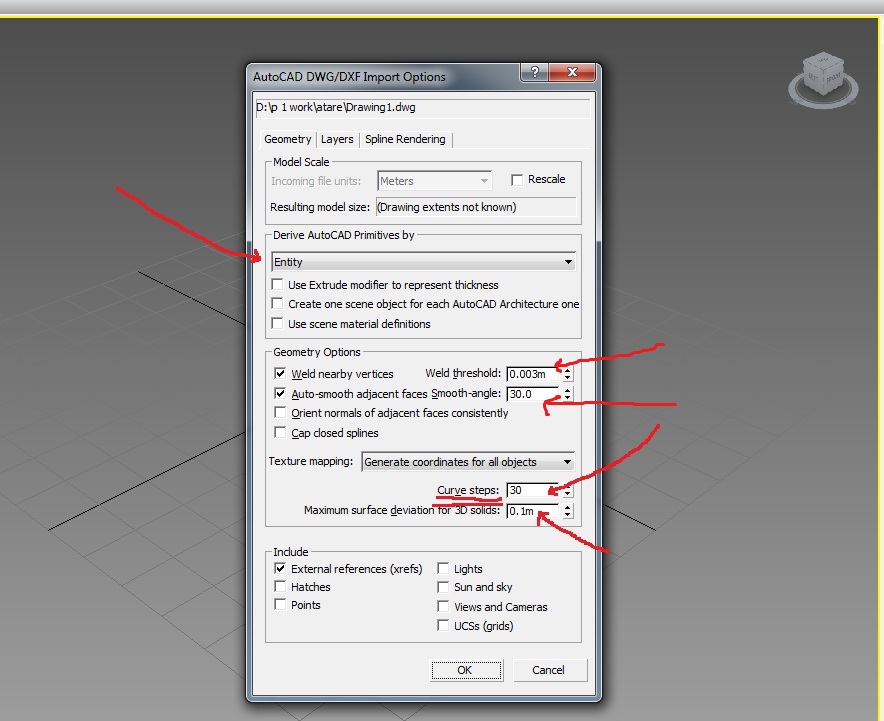The image size is (884, 721).
Task: Decrease Maximum surface deviation with down spinner
Action: 567,515
